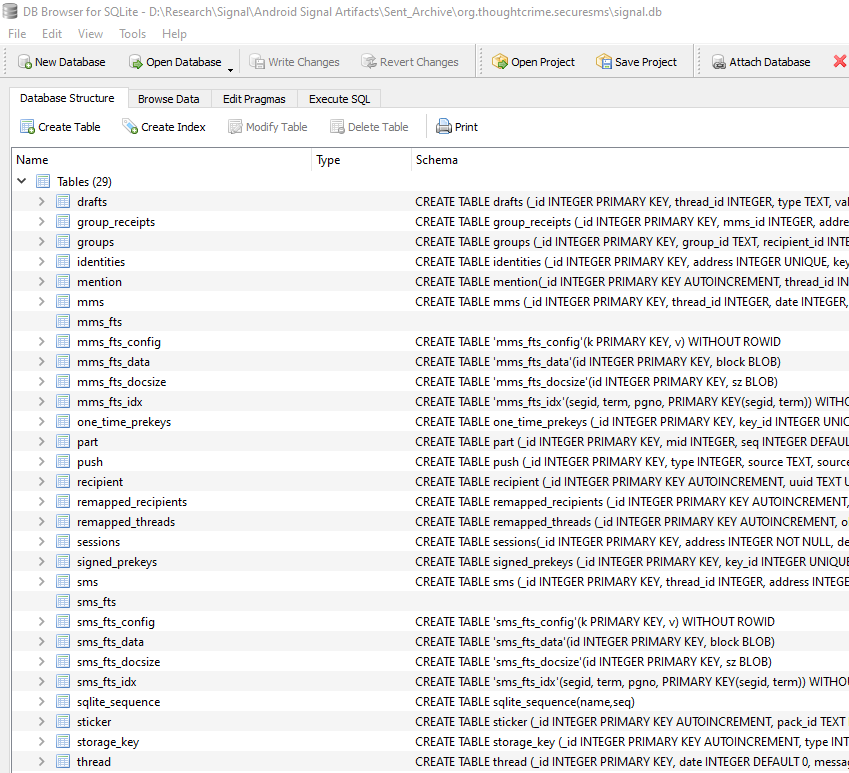Select the mms_fts_docsize table name
849x773 pixels.
coord(121,382)
